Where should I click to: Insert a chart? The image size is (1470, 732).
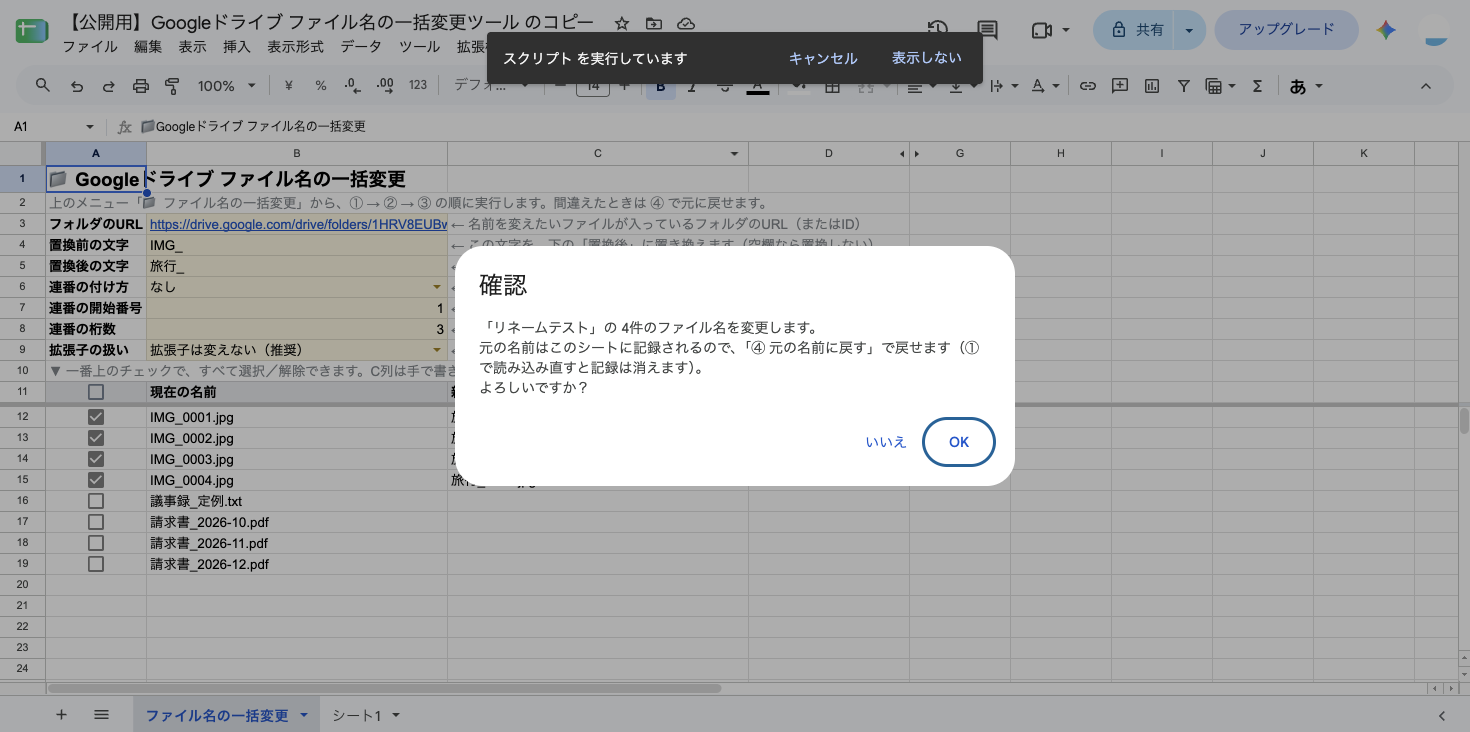(1152, 86)
